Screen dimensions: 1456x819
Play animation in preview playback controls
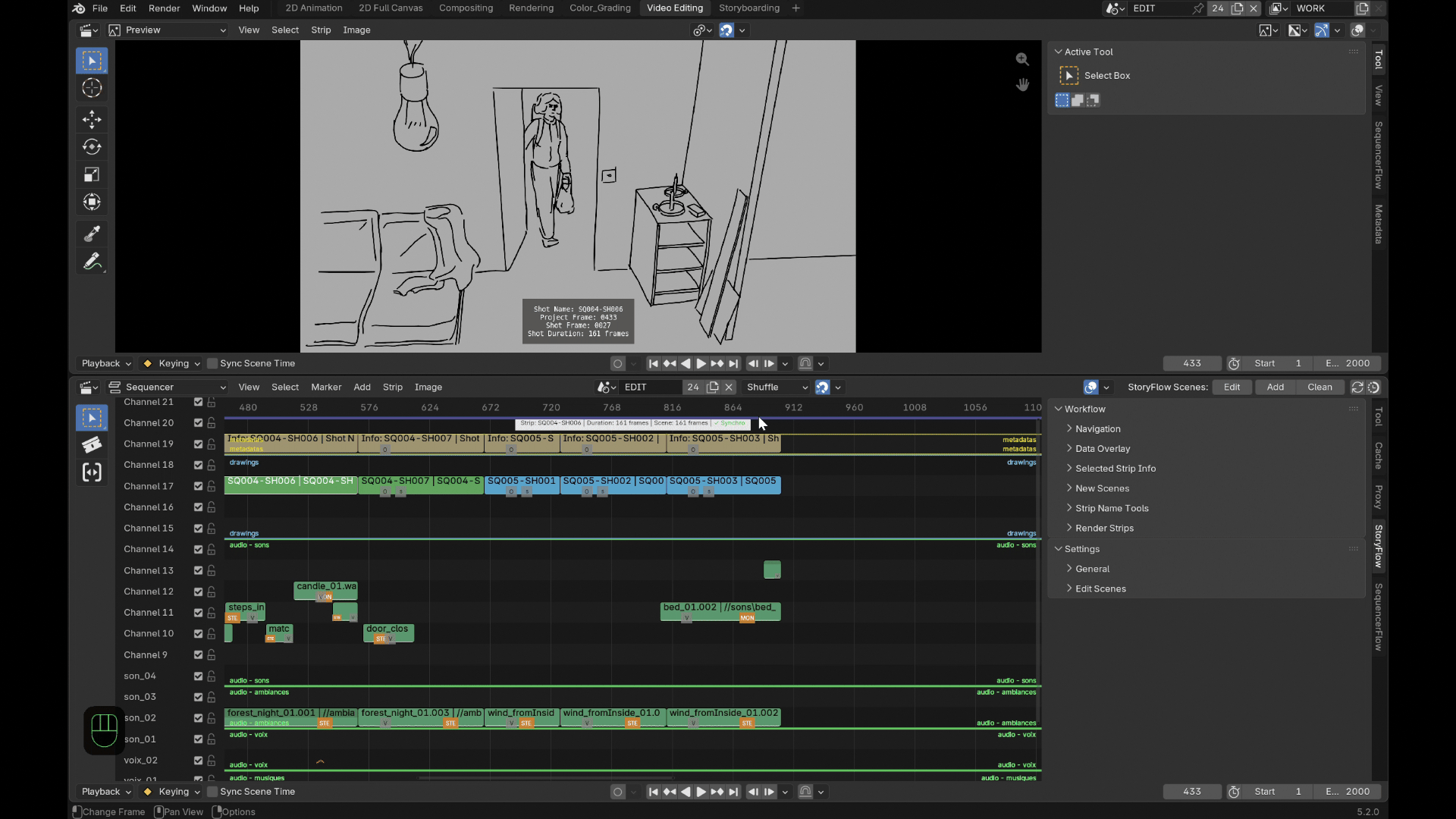[x=701, y=364]
